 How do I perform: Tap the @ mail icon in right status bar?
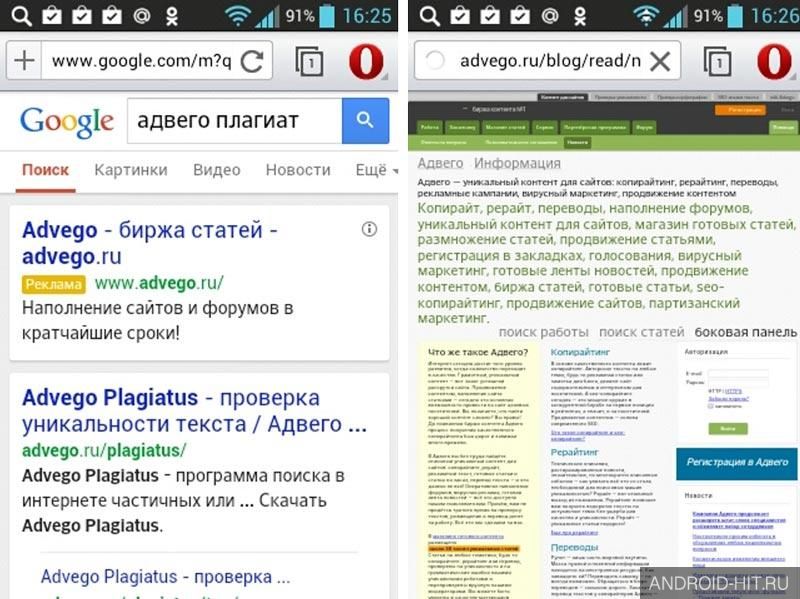(550, 16)
